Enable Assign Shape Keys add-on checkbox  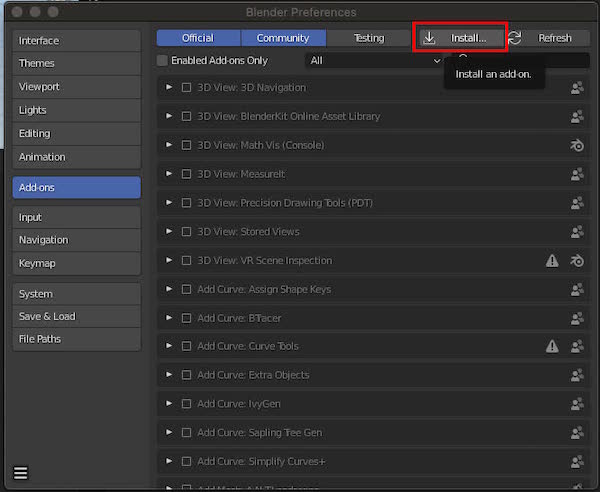coord(186,289)
